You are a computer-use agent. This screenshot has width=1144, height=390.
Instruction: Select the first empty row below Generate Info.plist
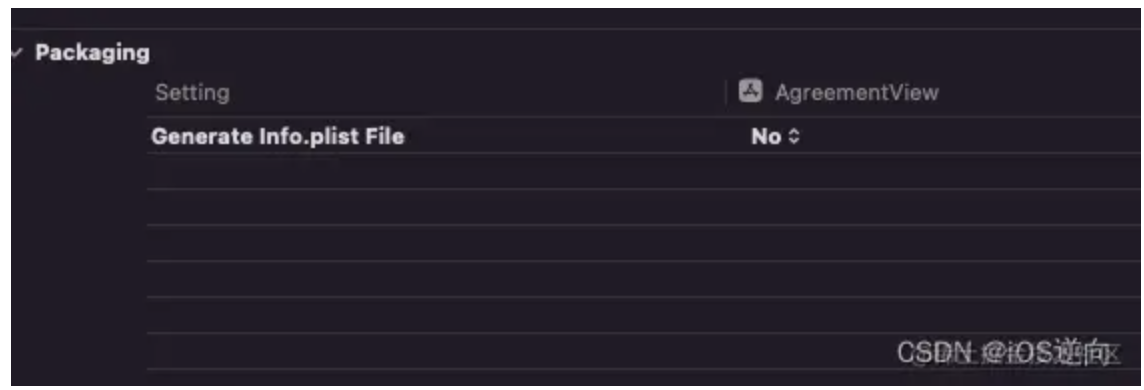pyautogui.click(x=644, y=171)
